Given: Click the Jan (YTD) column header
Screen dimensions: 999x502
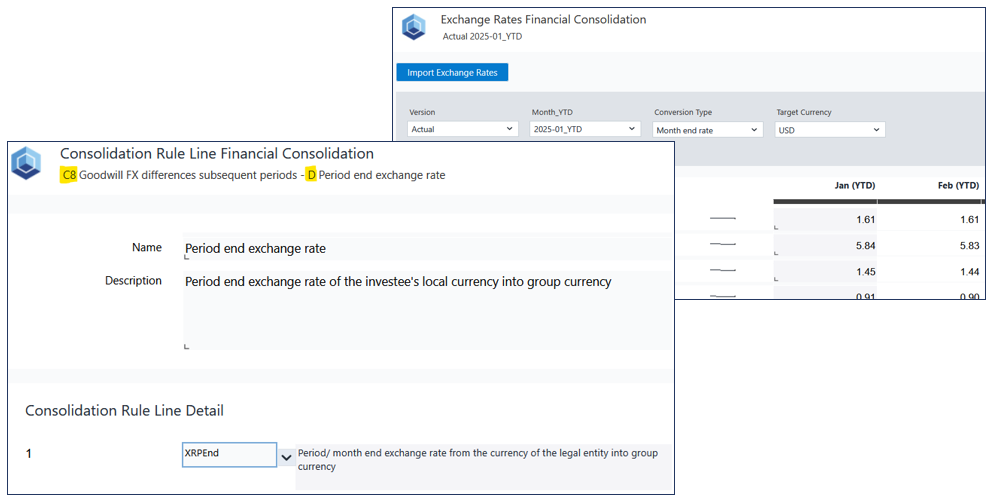Looking at the screenshot, I should coord(855,186).
